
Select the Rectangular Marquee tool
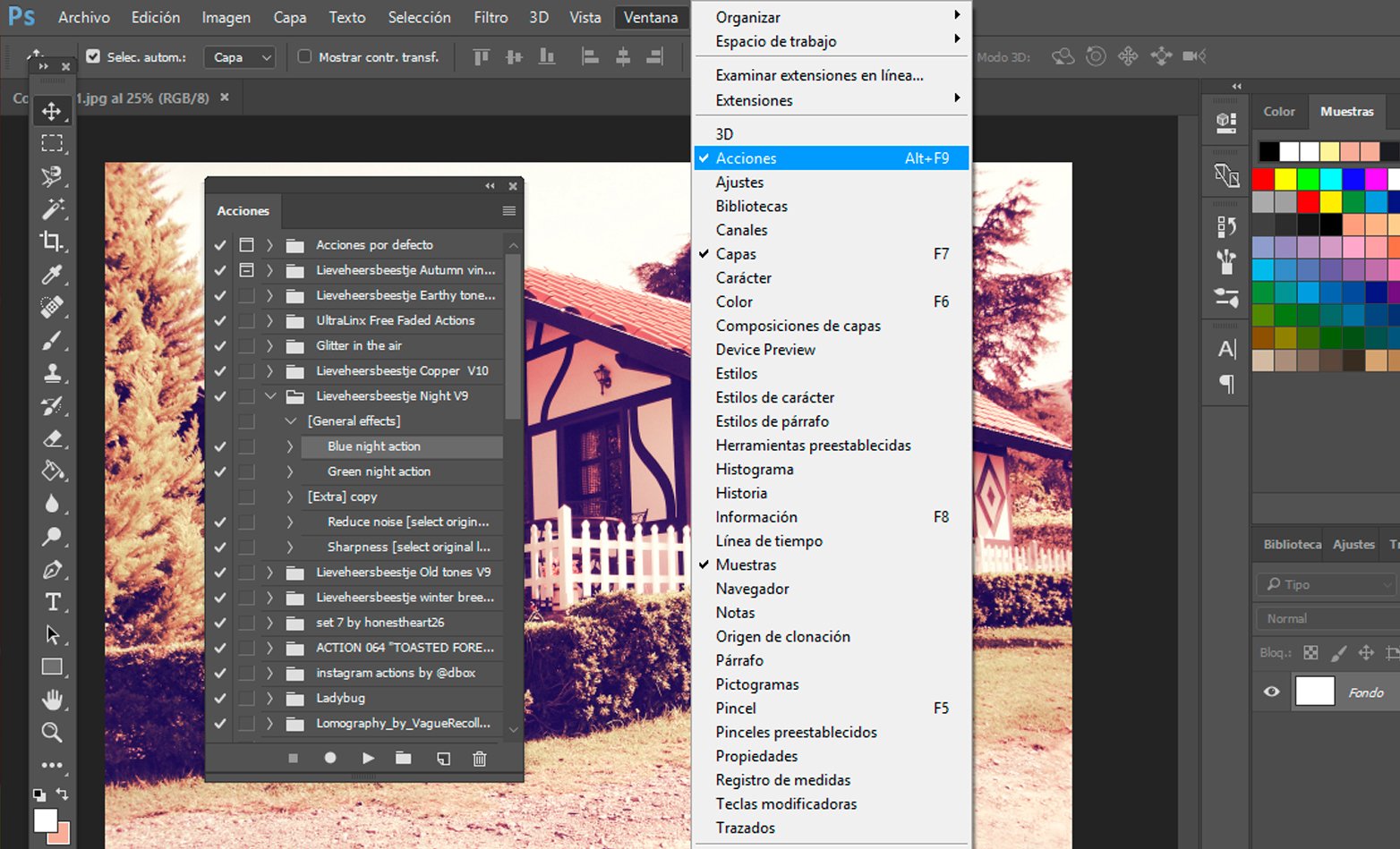(x=52, y=143)
